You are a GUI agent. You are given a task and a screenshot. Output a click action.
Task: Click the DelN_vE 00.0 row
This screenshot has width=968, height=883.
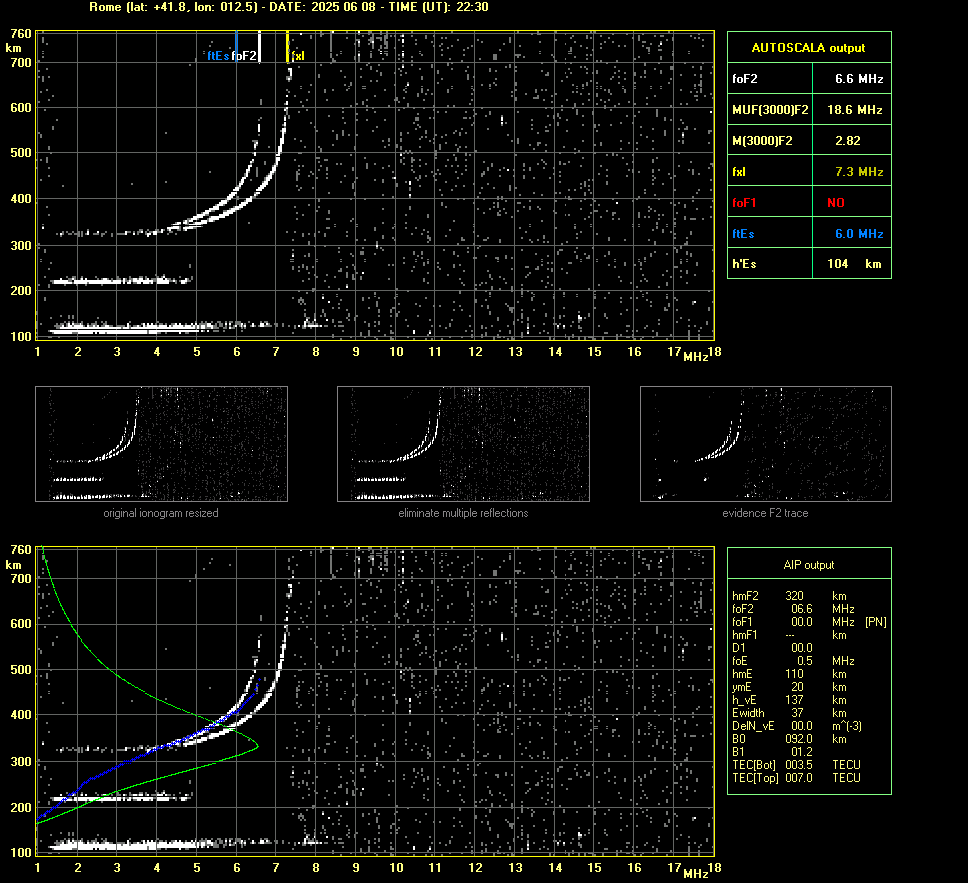[x=797, y=726]
